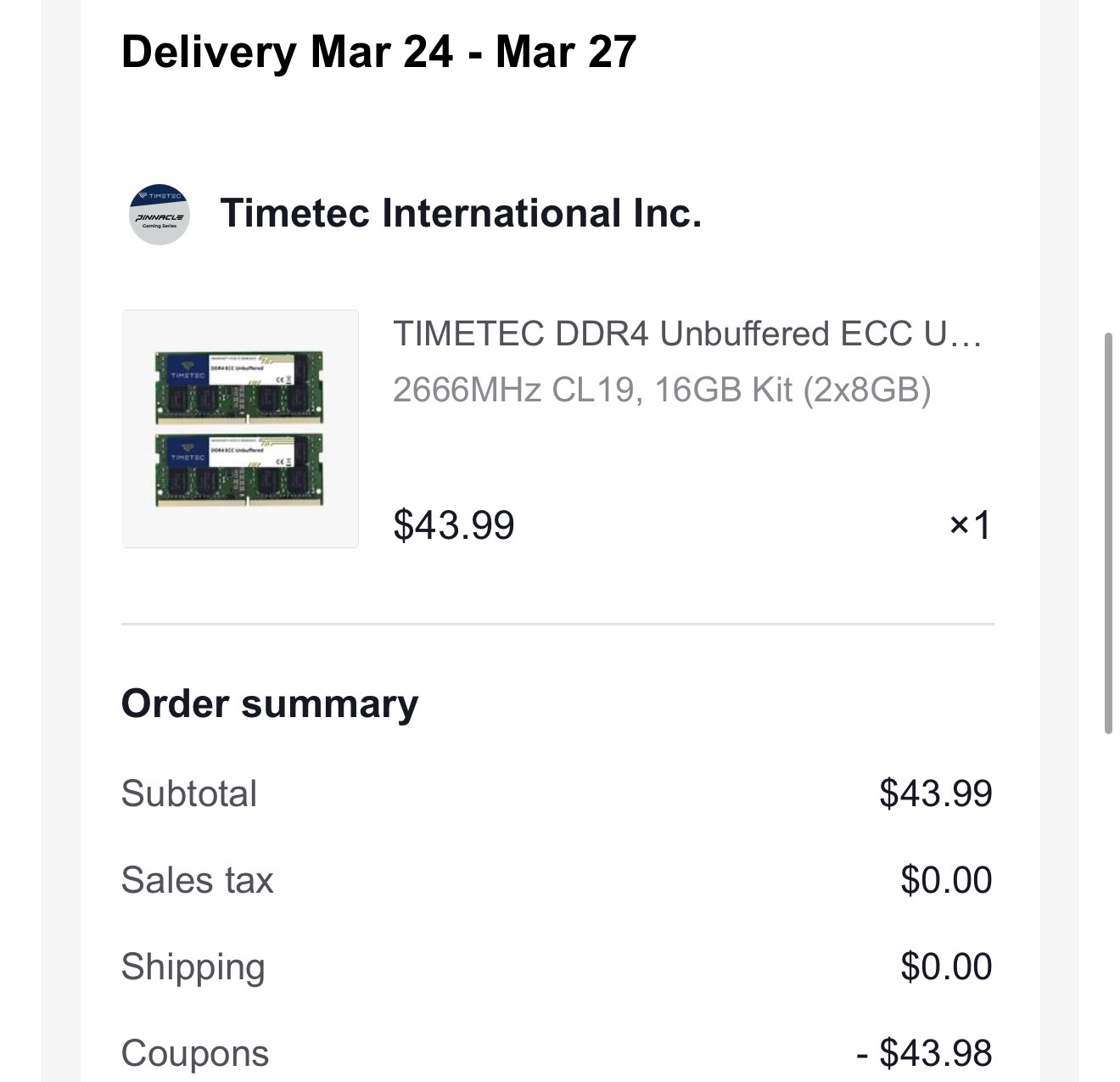Click the $0.00 shipping amount
The image size is (1120, 1082).
pyautogui.click(x=946, y=967)
